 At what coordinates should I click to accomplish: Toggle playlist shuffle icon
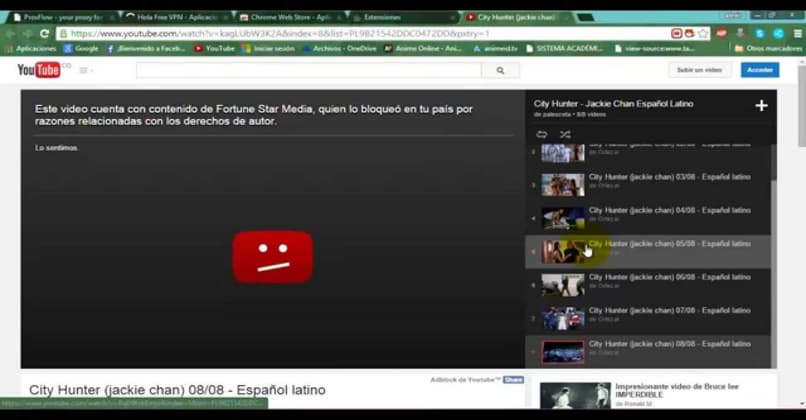pyautogui.click(x=565, y=134)
